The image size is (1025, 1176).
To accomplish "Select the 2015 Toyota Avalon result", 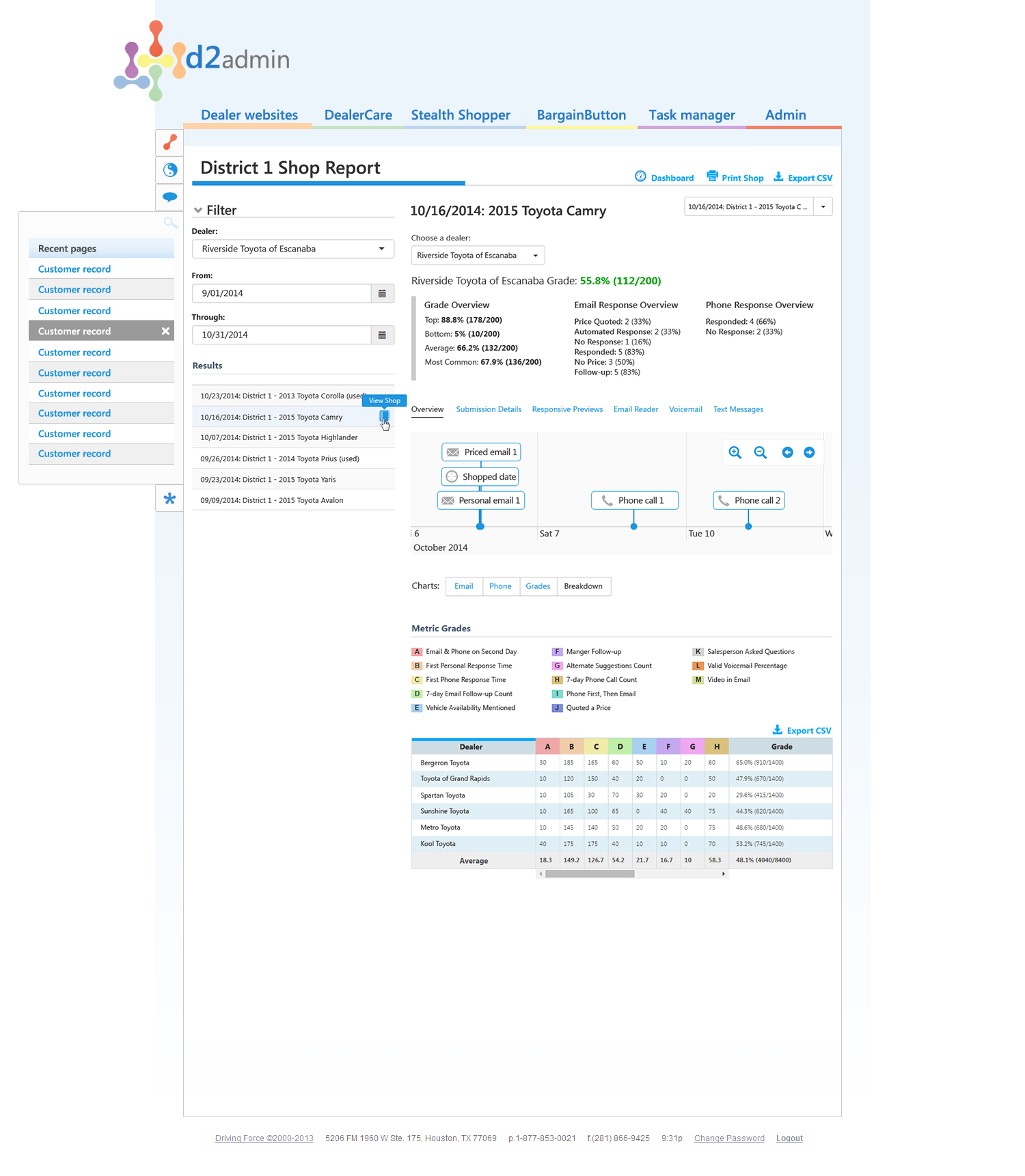I will pyautogui.click(x=293, y=500).
